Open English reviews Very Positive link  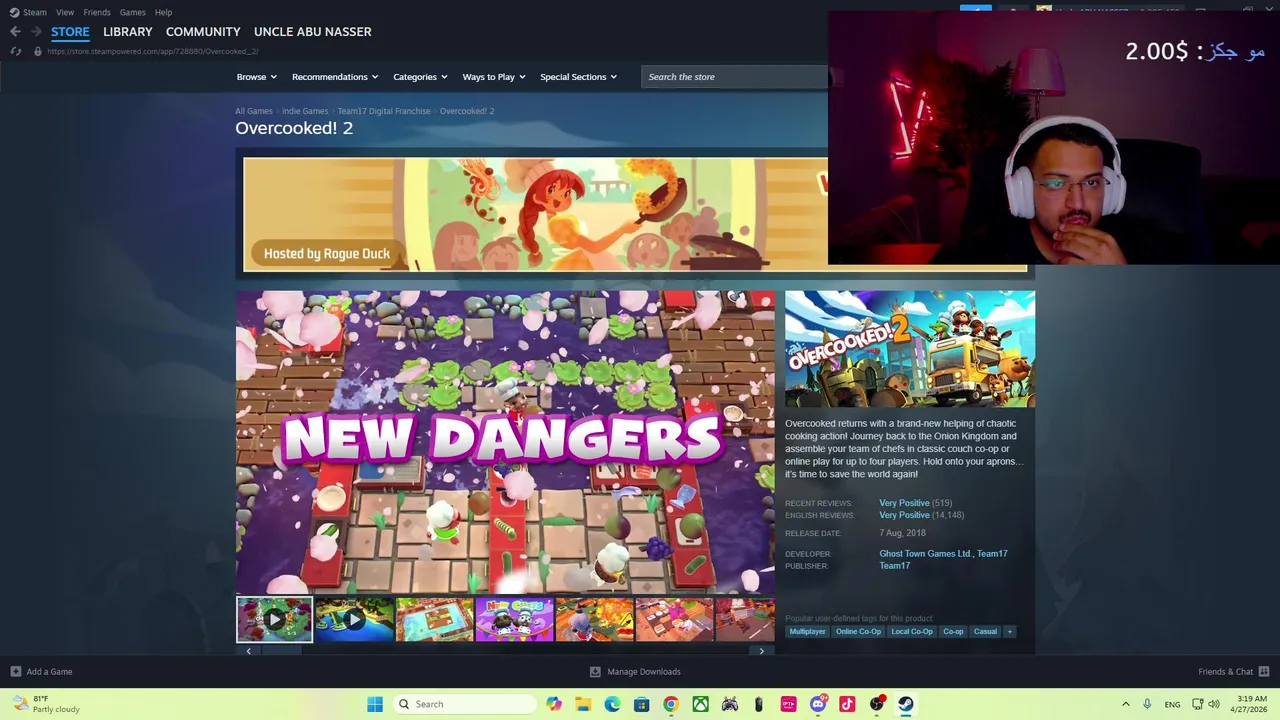(904, 515)
